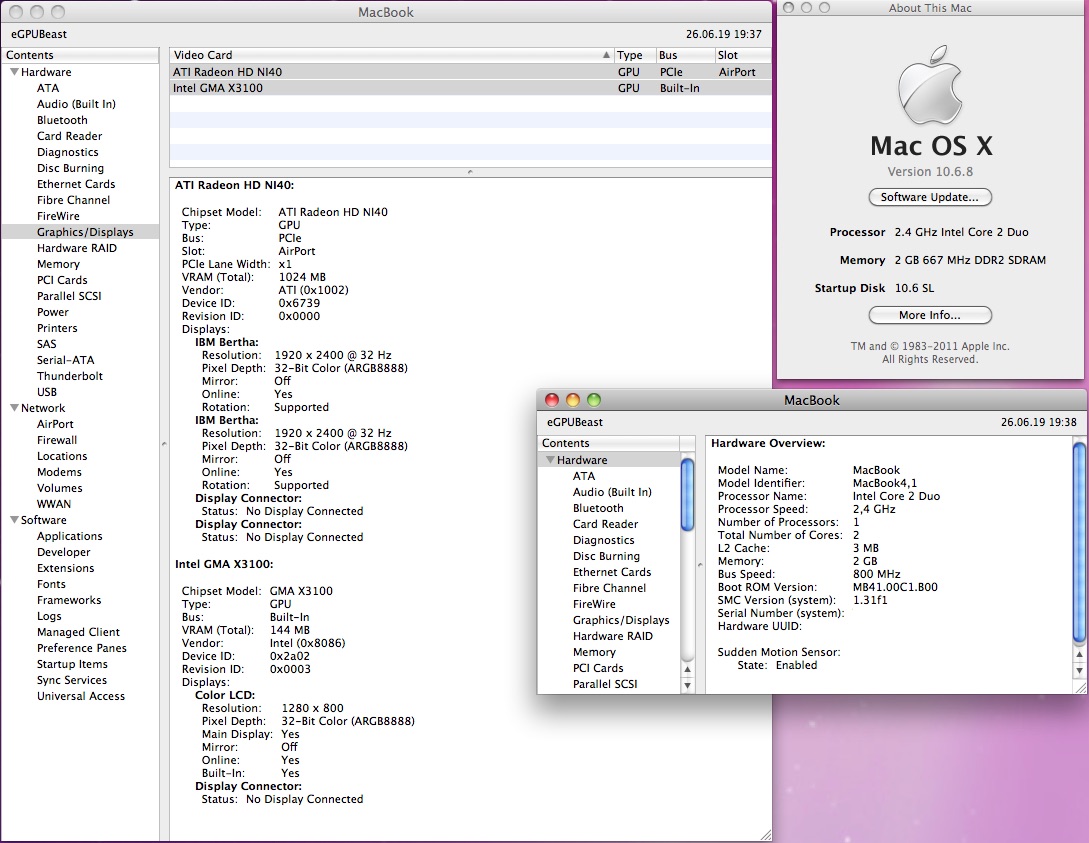Open Card Reader in main sidebar
1089x843 pixels.
point(69,135)
